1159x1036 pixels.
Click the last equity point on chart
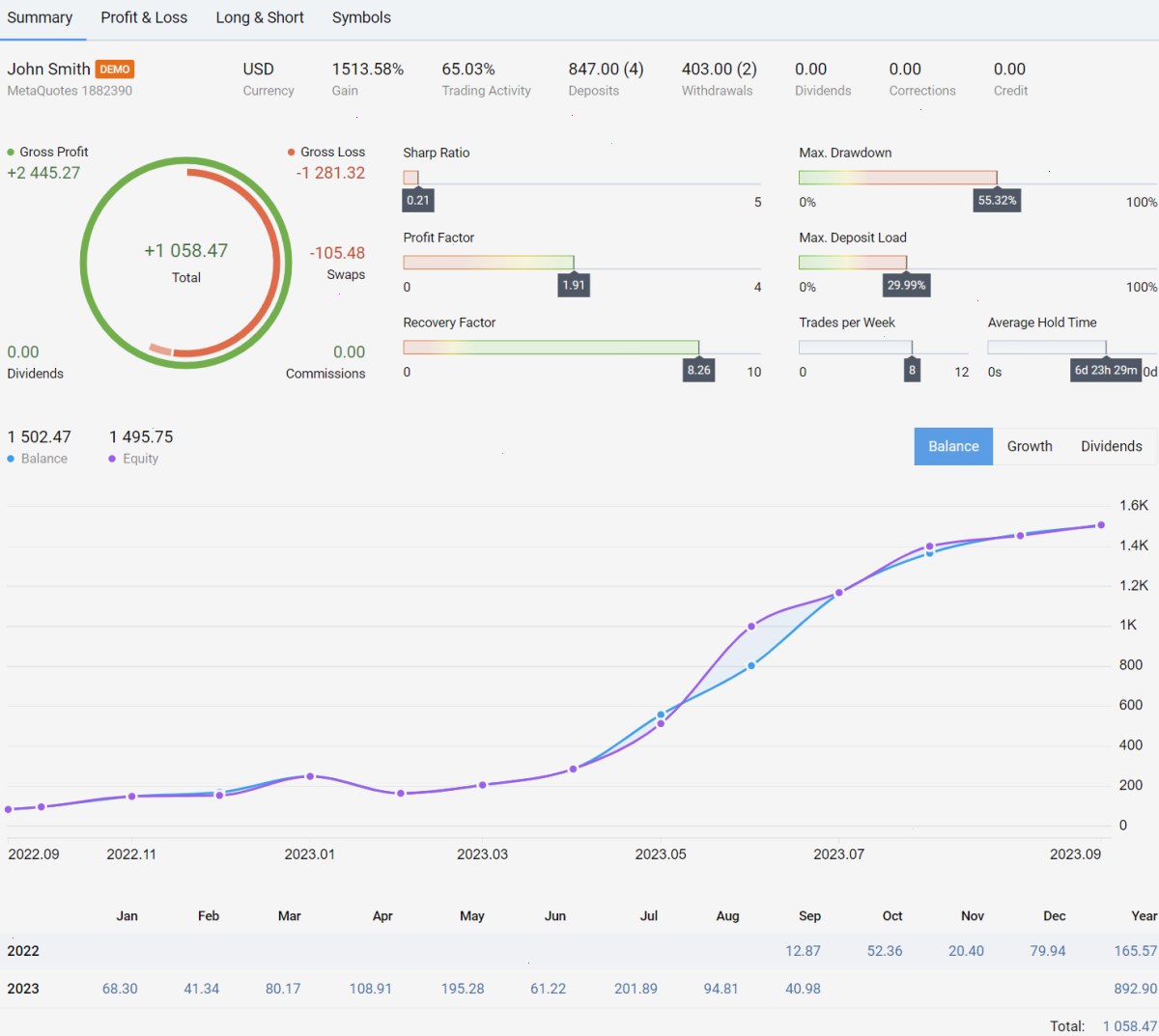point(1101,525)
